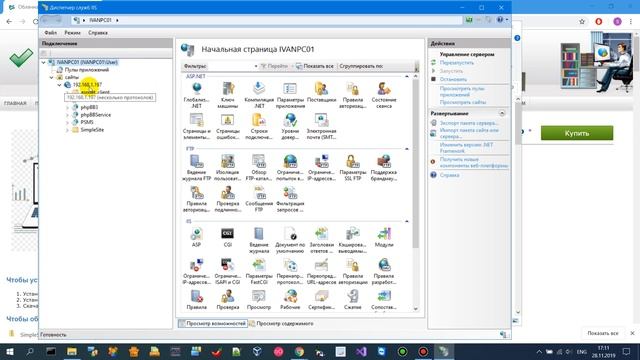Image resolution: width=640 pixels, height=360 pixels.
Task: Open Chrome from the taskbar
Action: 299,351
